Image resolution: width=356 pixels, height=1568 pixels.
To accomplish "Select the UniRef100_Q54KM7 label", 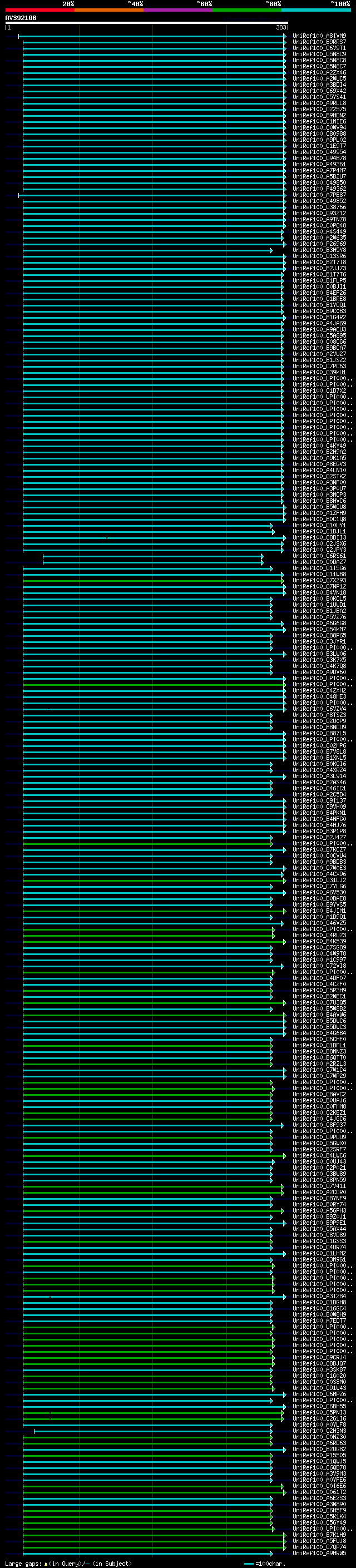I will tap(319, 630).
